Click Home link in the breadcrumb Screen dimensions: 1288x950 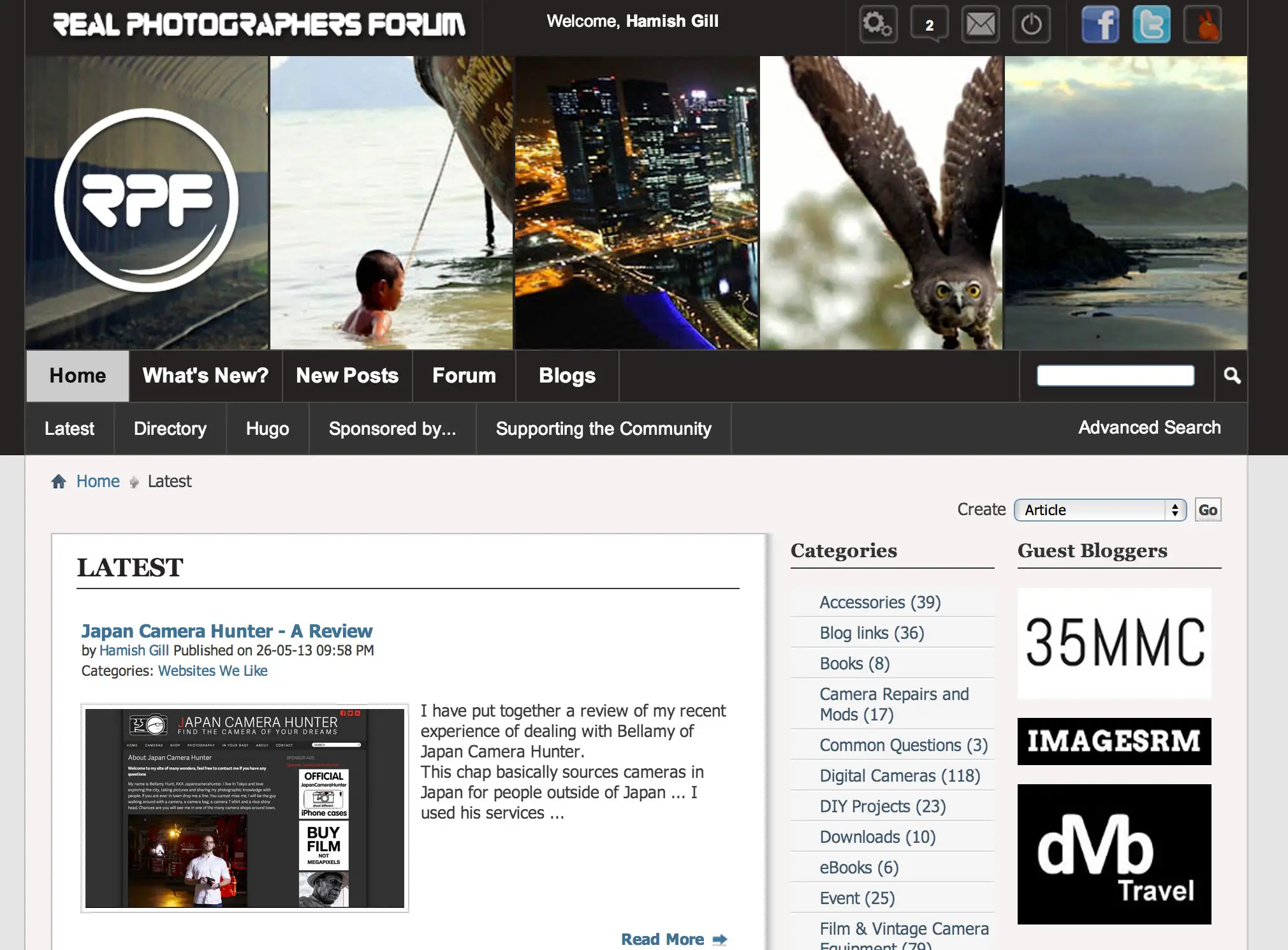click(98, 481)
